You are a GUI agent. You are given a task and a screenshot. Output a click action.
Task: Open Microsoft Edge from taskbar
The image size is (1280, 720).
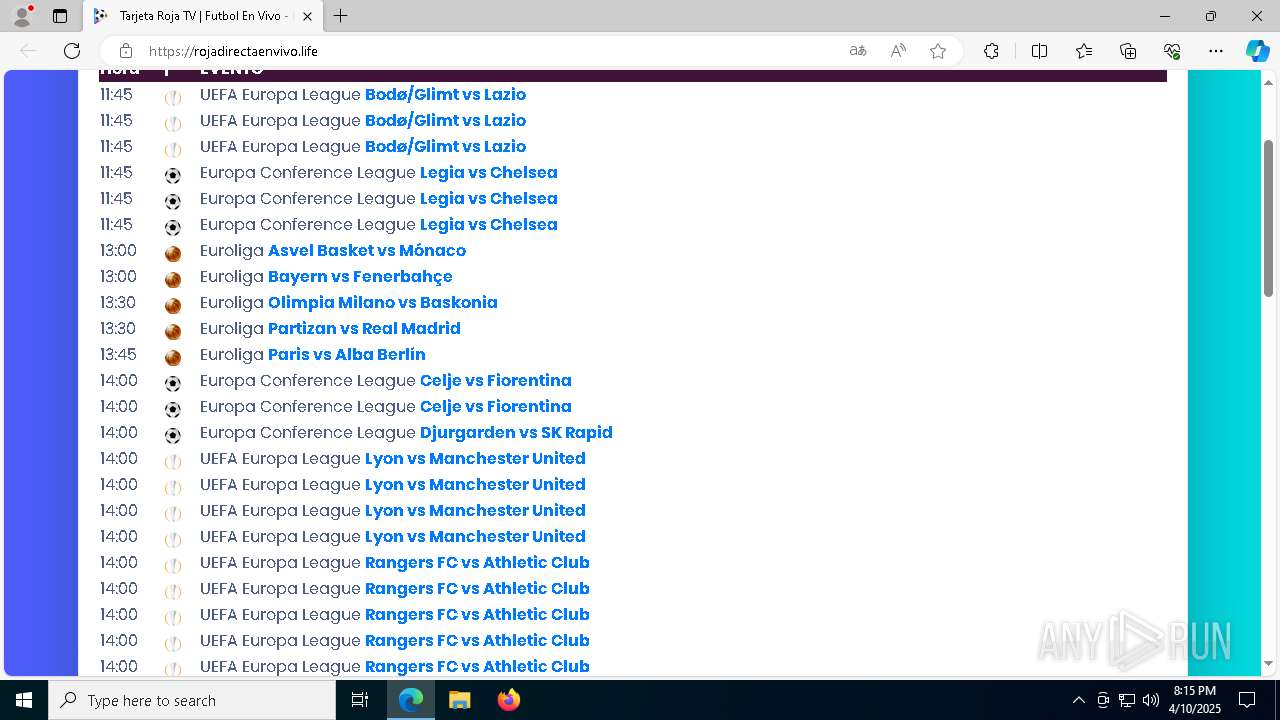411,700
